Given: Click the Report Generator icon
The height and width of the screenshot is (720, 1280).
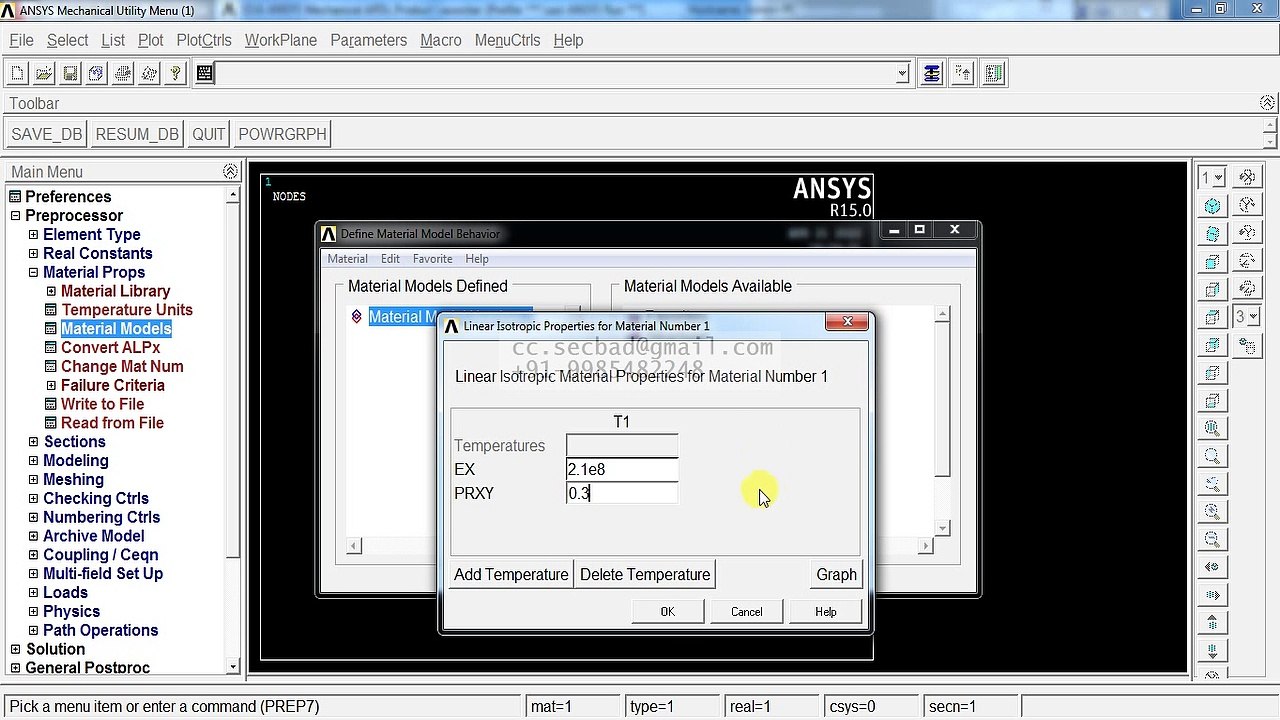Looking at the screenshot, I should tap(149, 73).
